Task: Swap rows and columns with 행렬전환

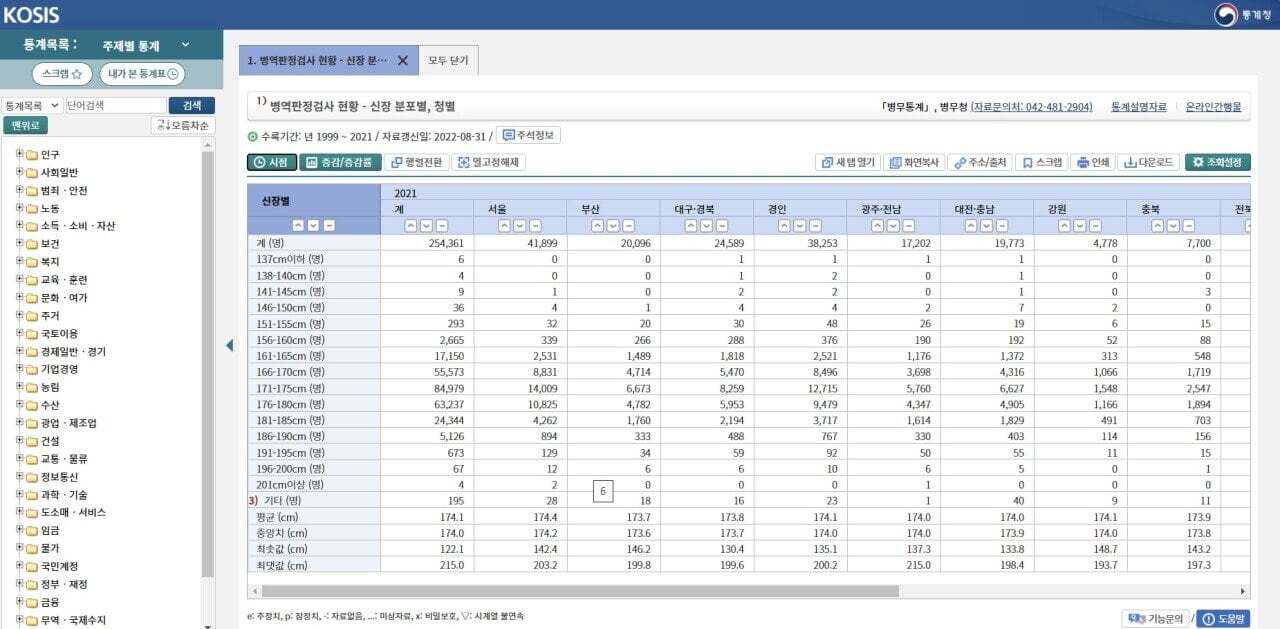Action: click(416, 162)
